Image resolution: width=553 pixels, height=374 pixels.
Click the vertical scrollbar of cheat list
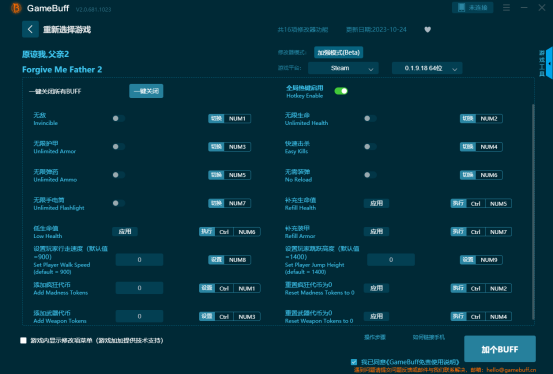click(533, 212)
